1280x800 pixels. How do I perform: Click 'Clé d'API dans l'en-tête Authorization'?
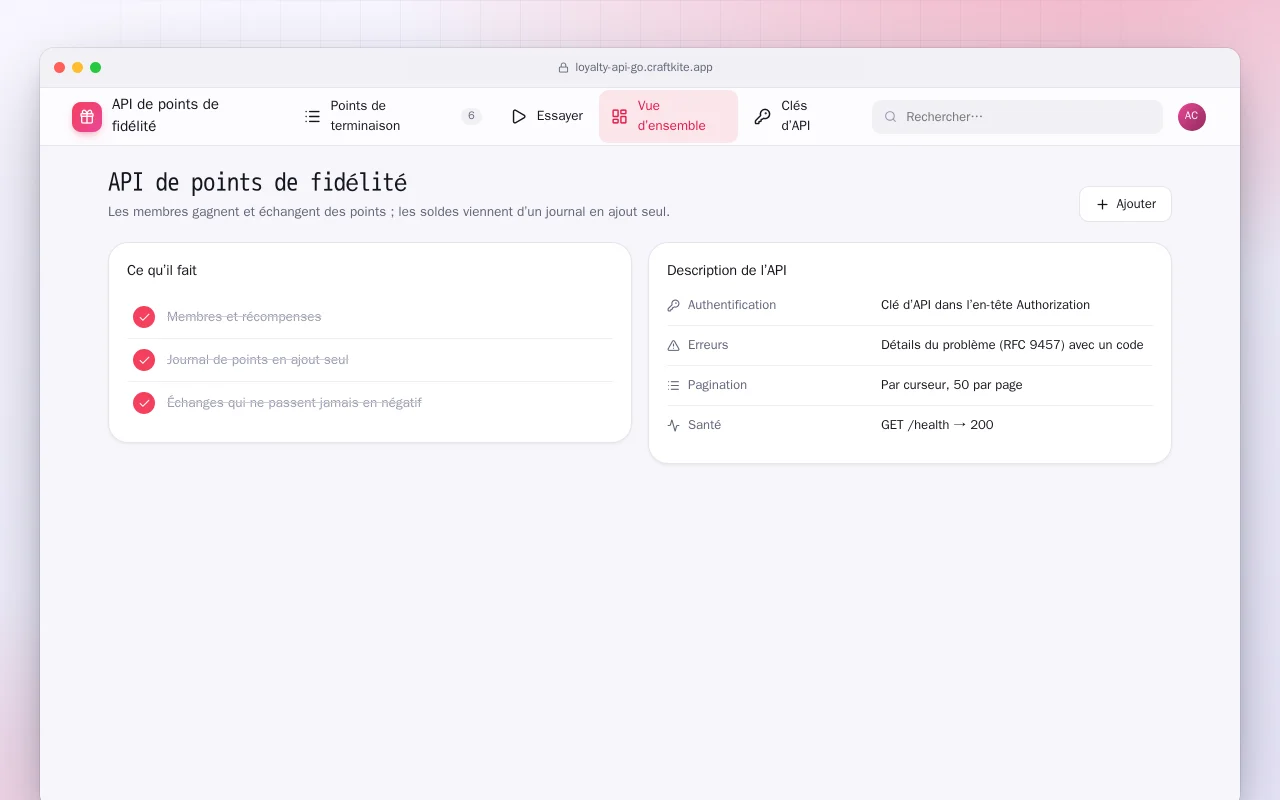pos(985,305)
